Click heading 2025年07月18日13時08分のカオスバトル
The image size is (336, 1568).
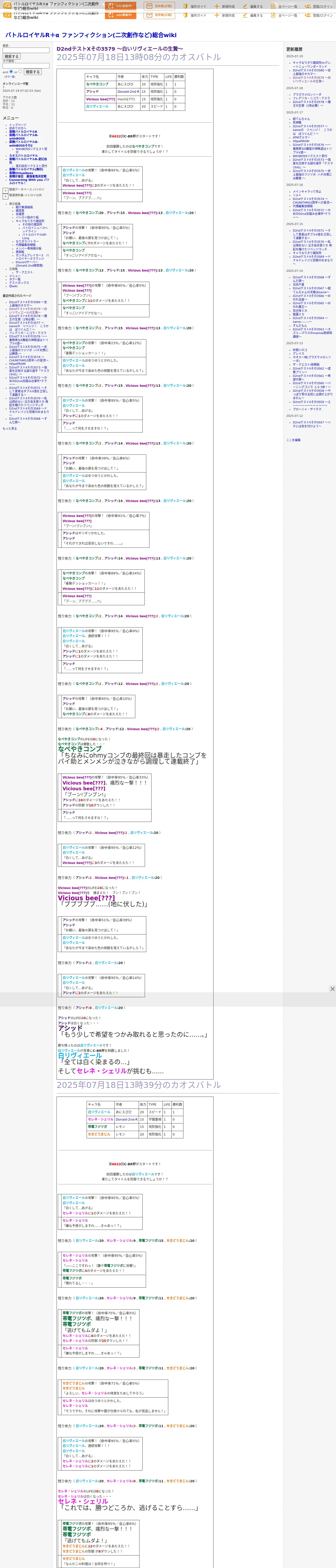tap(138, 57)
